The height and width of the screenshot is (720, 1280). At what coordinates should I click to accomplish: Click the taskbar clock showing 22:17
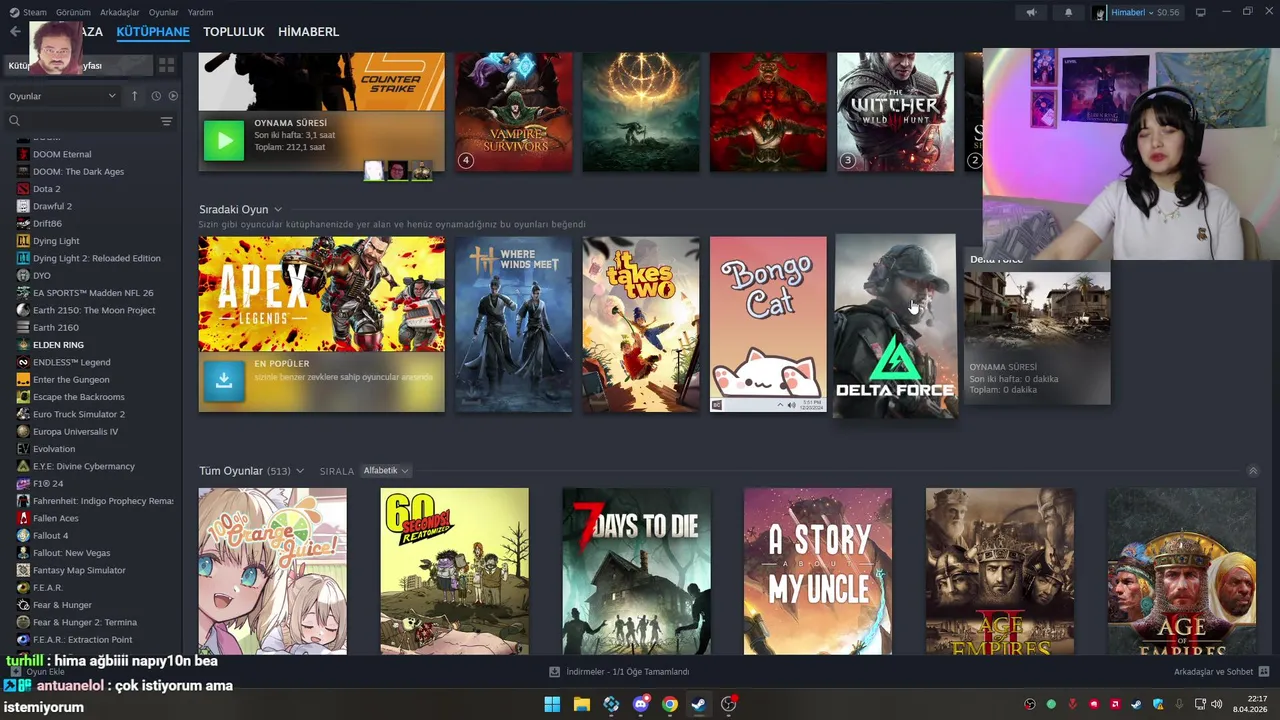tap(1250, 704)
